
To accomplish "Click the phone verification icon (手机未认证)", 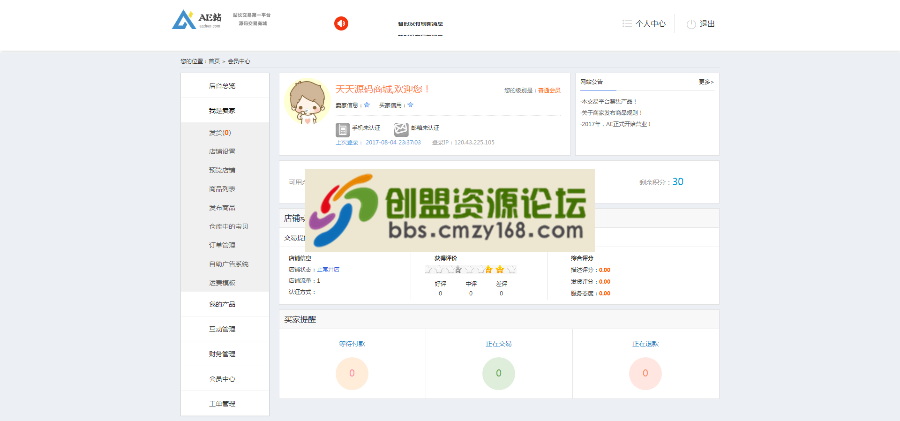I will click(342, 129).
